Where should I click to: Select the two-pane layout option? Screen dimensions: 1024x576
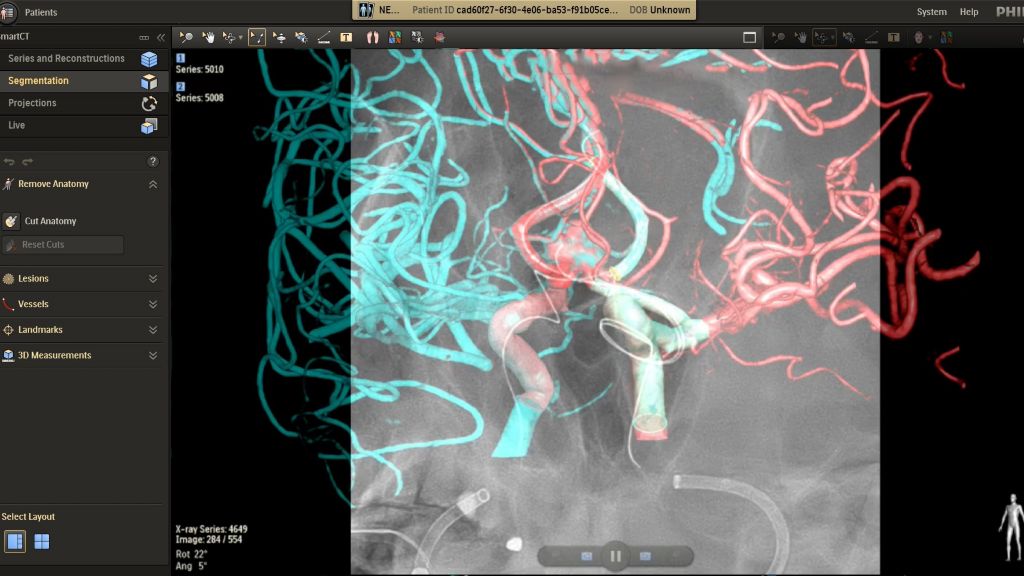pyautogui.click(x=15, y=541)
